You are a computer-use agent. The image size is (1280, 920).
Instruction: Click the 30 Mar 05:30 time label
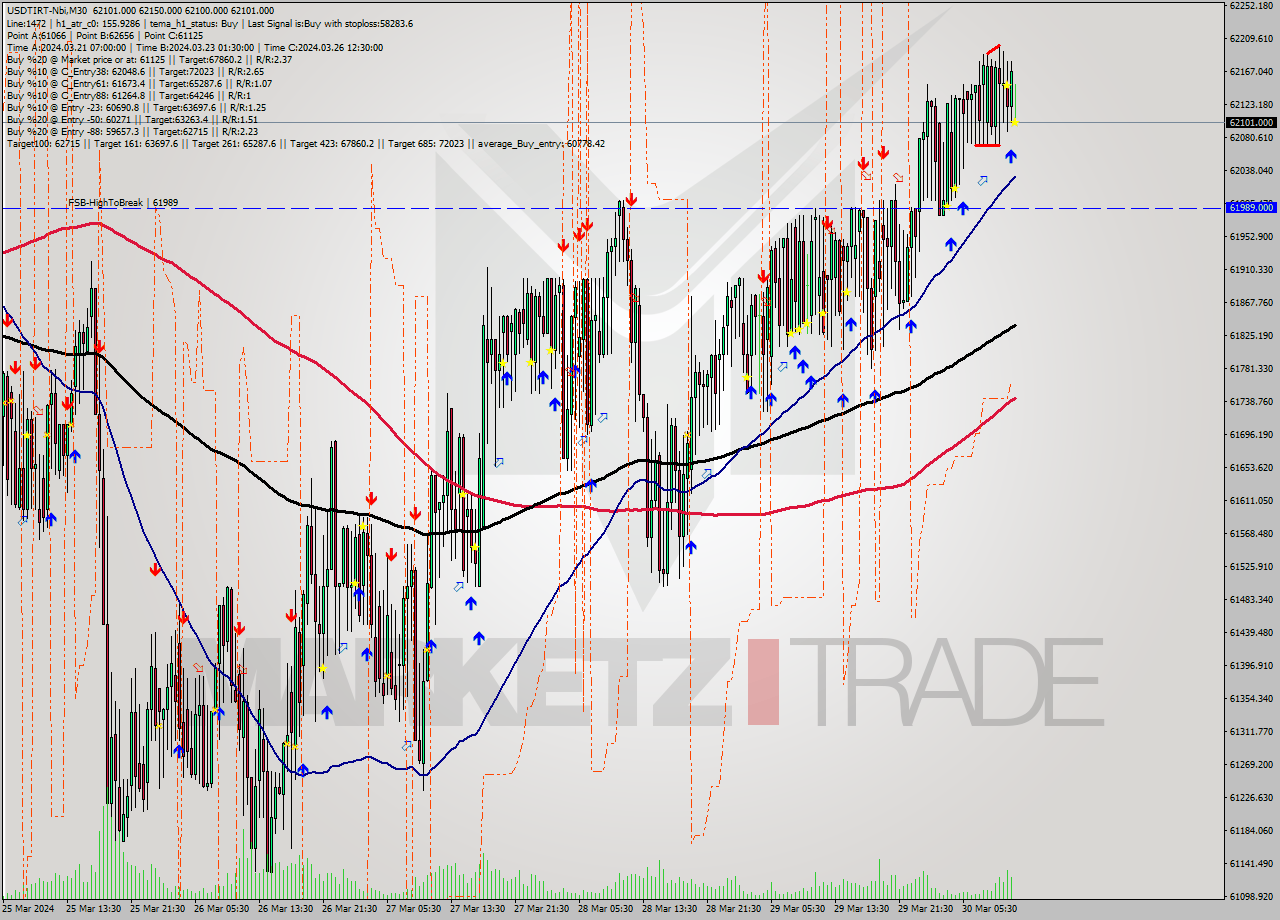[x=989, y=909]
